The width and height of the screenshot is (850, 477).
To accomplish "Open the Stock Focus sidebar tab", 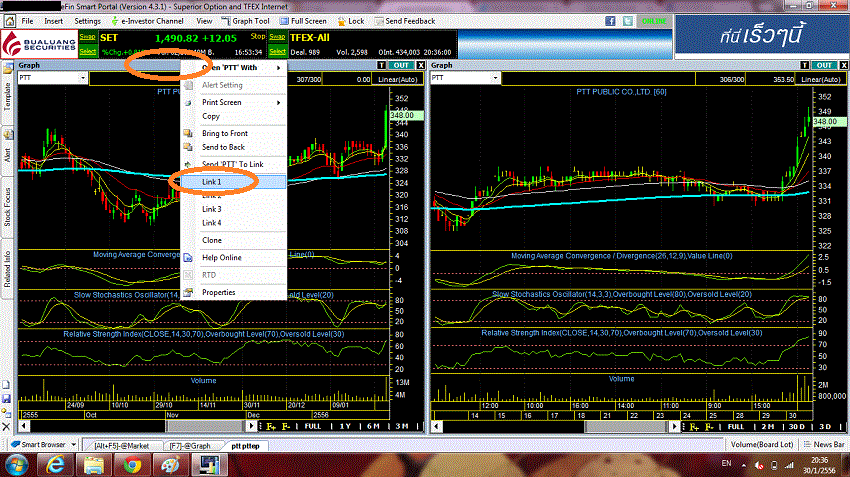I will 7,207.
